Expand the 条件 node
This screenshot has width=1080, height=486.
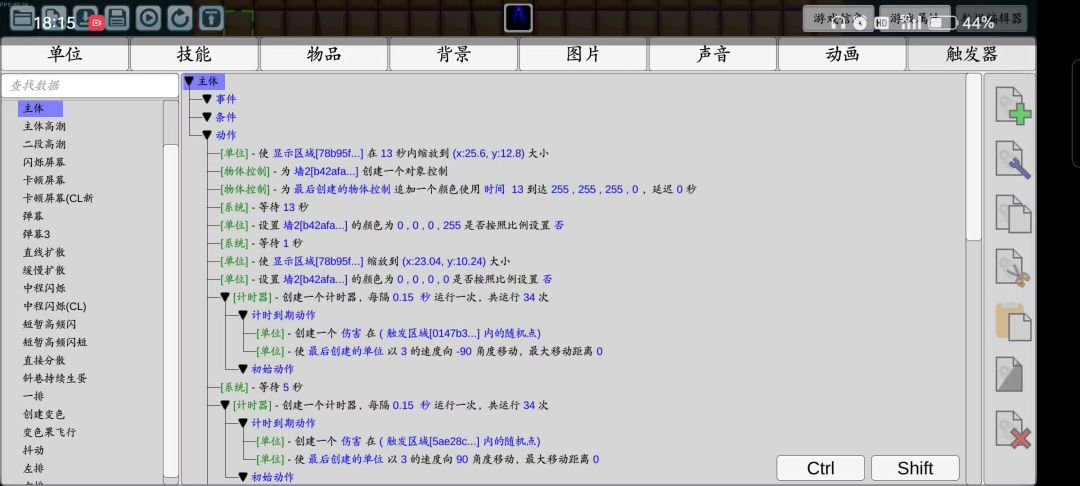[x=207, y=117]
